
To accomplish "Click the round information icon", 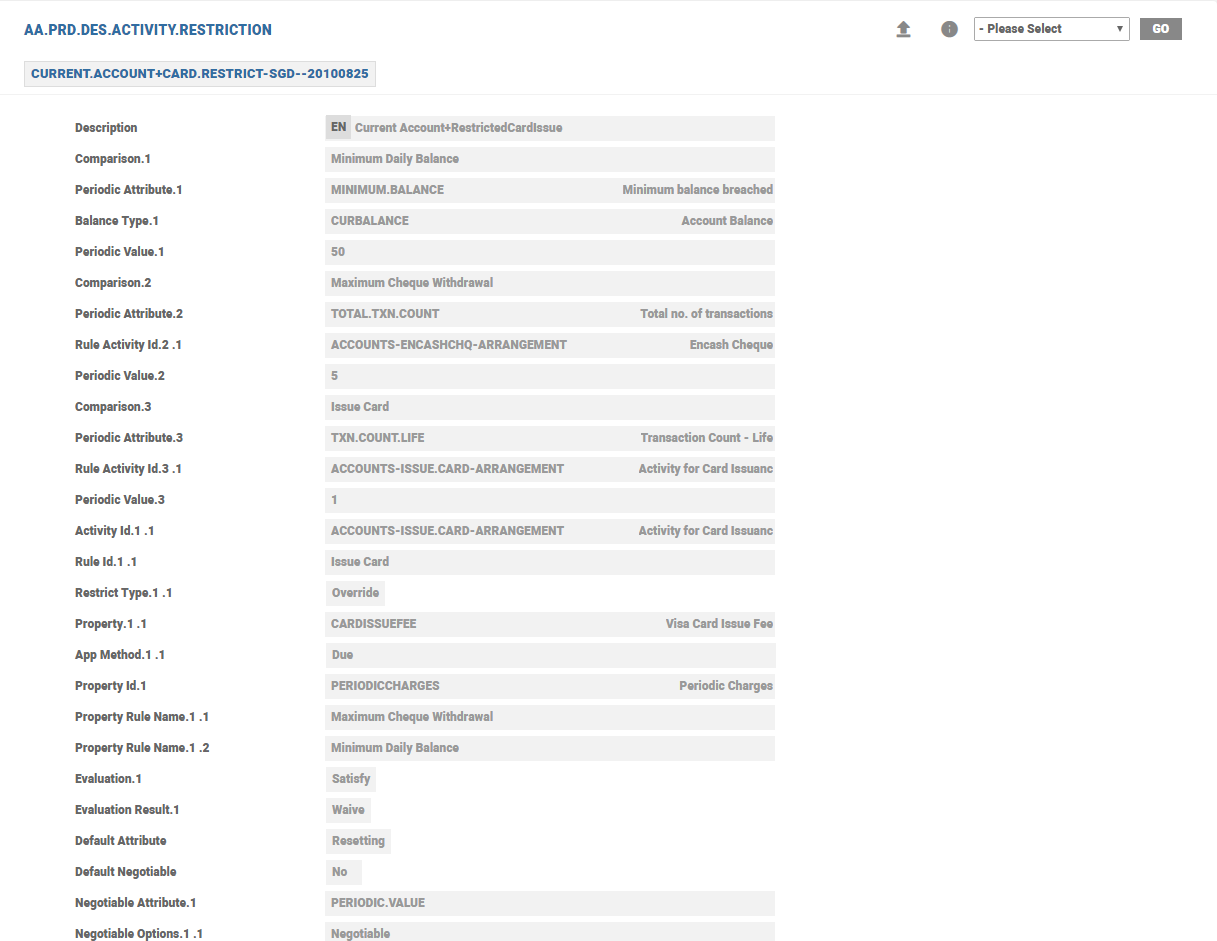I will click(949, 30).
